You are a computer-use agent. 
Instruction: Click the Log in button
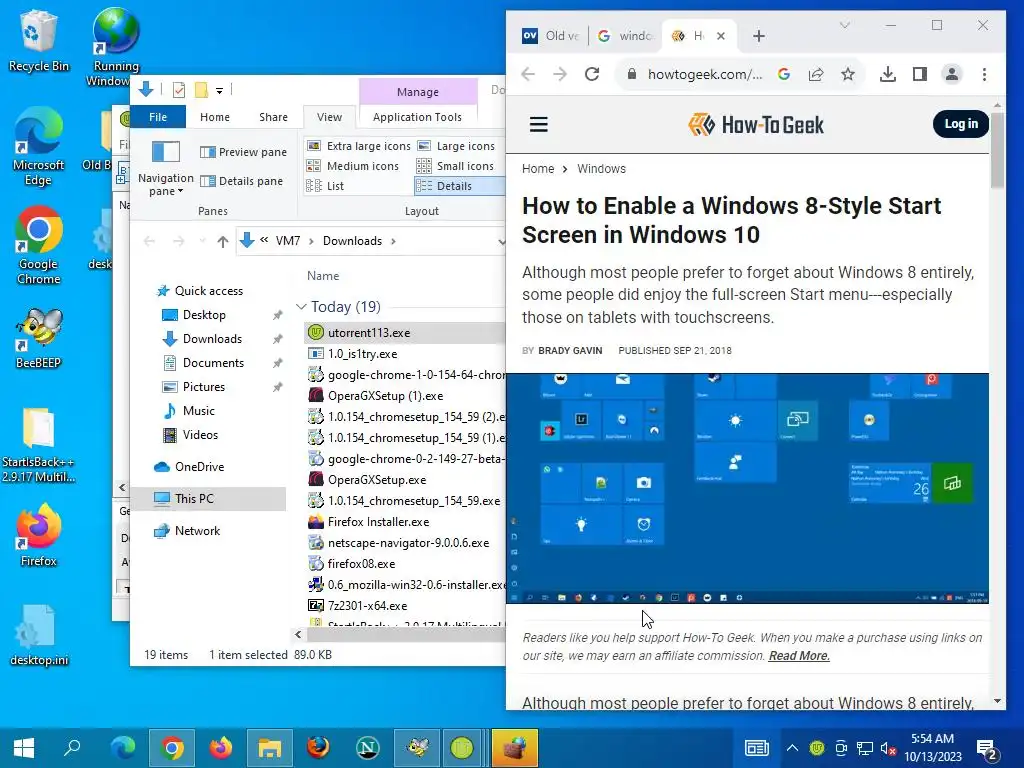[x=961, y=123]
